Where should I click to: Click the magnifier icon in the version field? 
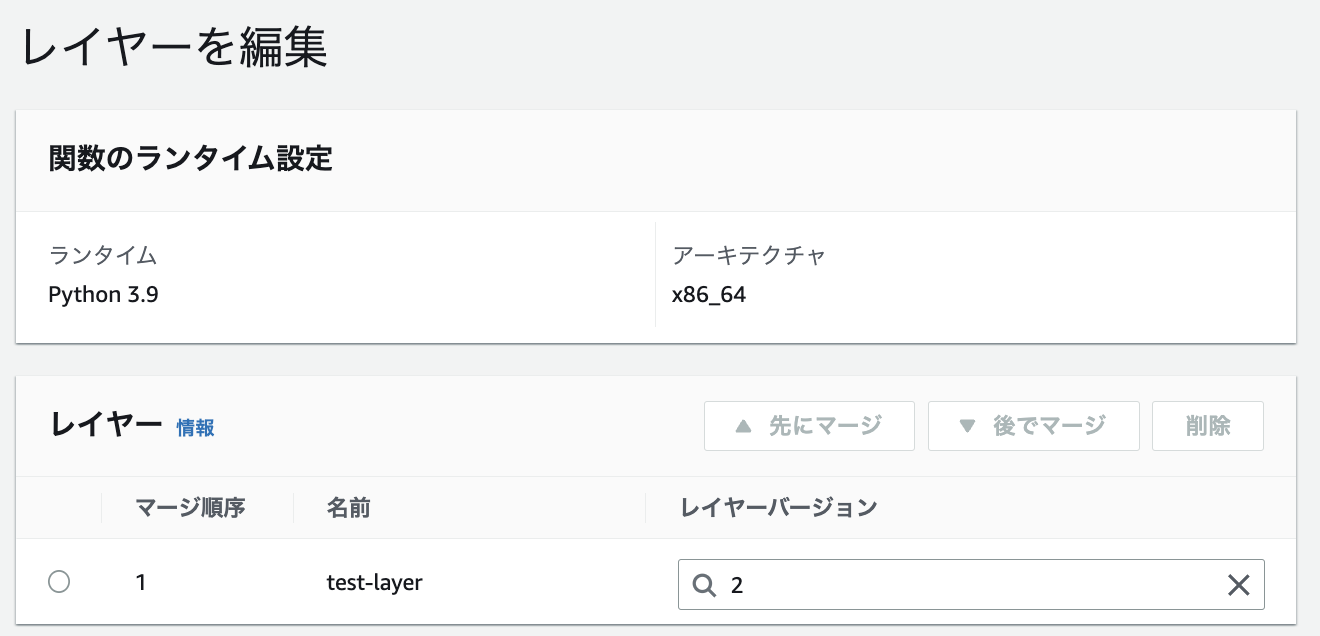[704, 584]
